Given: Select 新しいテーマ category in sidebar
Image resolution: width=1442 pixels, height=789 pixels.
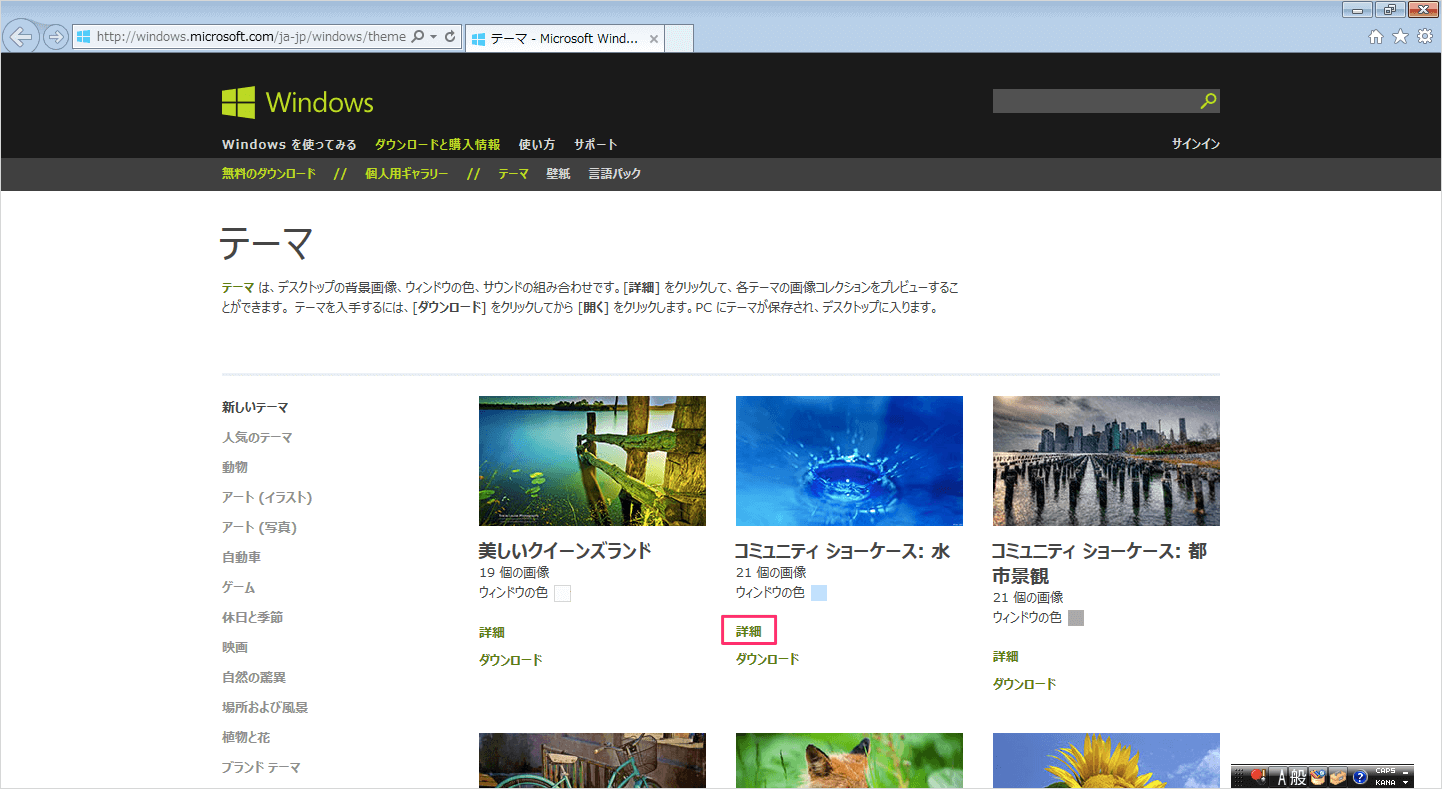Looking at the screenshot, I should pos(255,408).
